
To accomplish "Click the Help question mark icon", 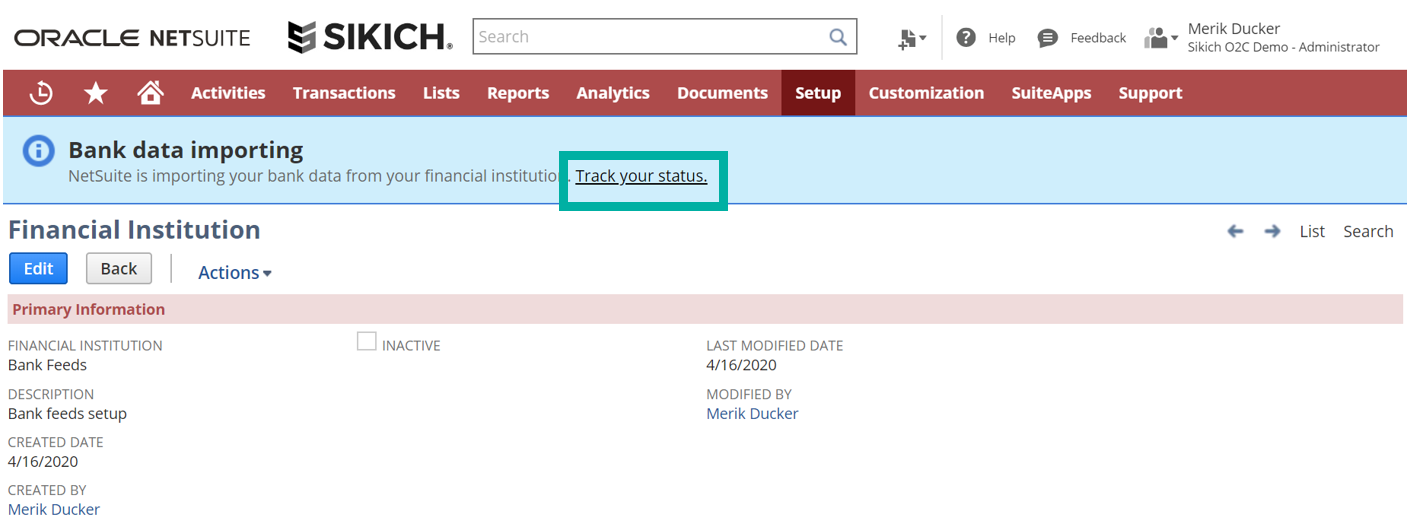I will point(966,38).
